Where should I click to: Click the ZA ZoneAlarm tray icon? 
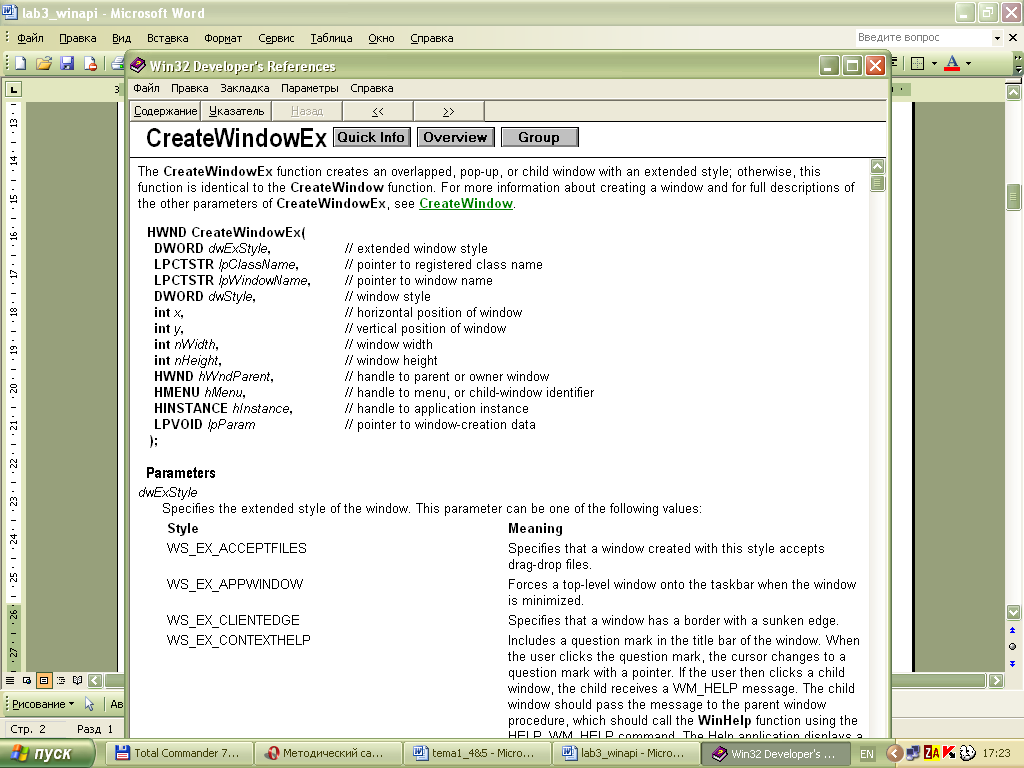(x=931, y=753)
